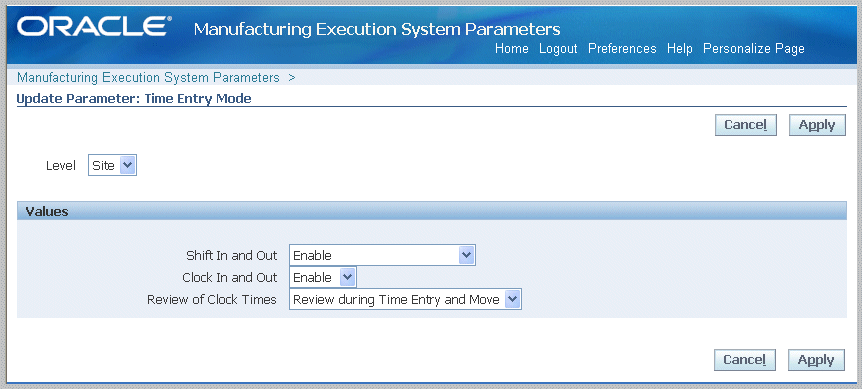Click the Oracle logo
Screen dimensions: 862x389
[94, 26]
